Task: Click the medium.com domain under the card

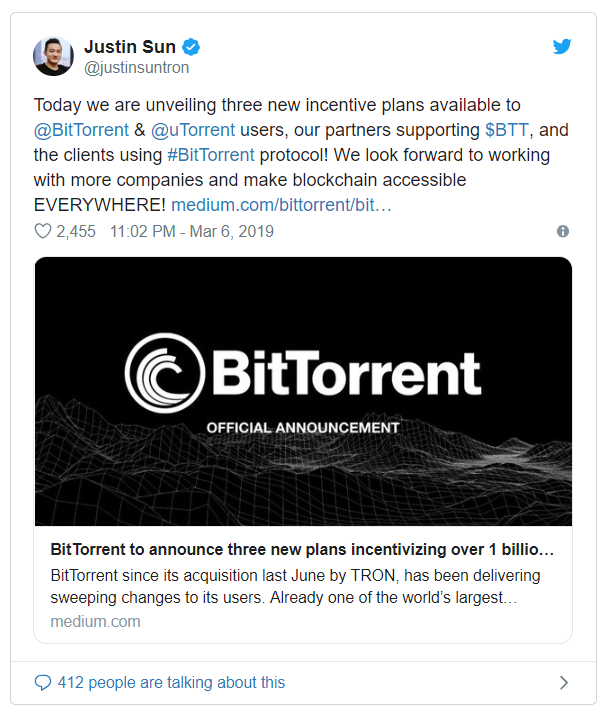Action: pyautogui.click(x=95, y=621)
